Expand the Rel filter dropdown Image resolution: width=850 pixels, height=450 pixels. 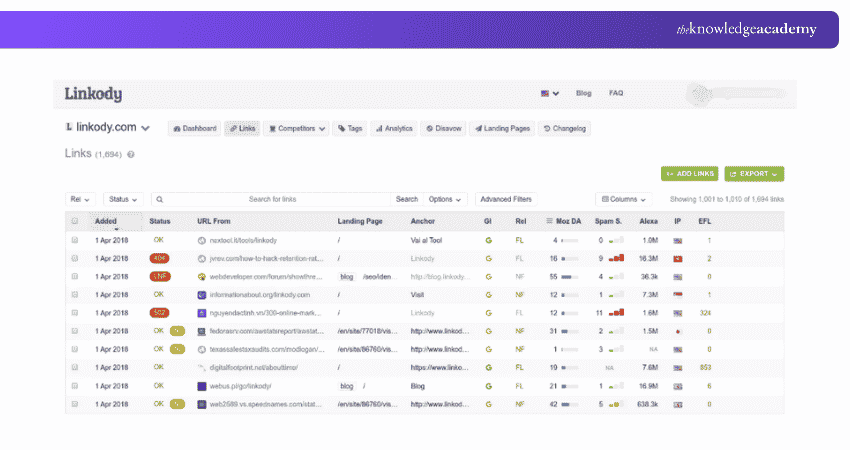point(80,200)
